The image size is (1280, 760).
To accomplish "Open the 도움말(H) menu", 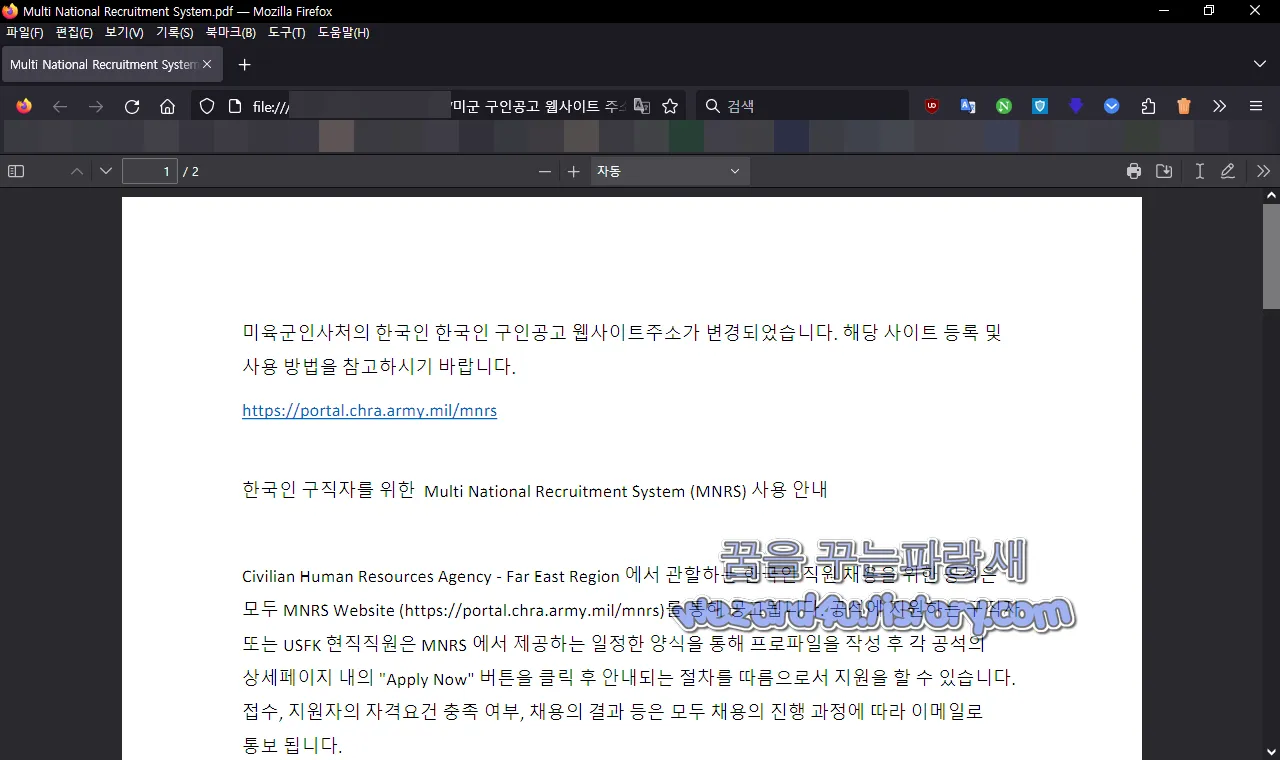I will pos(343,33).
